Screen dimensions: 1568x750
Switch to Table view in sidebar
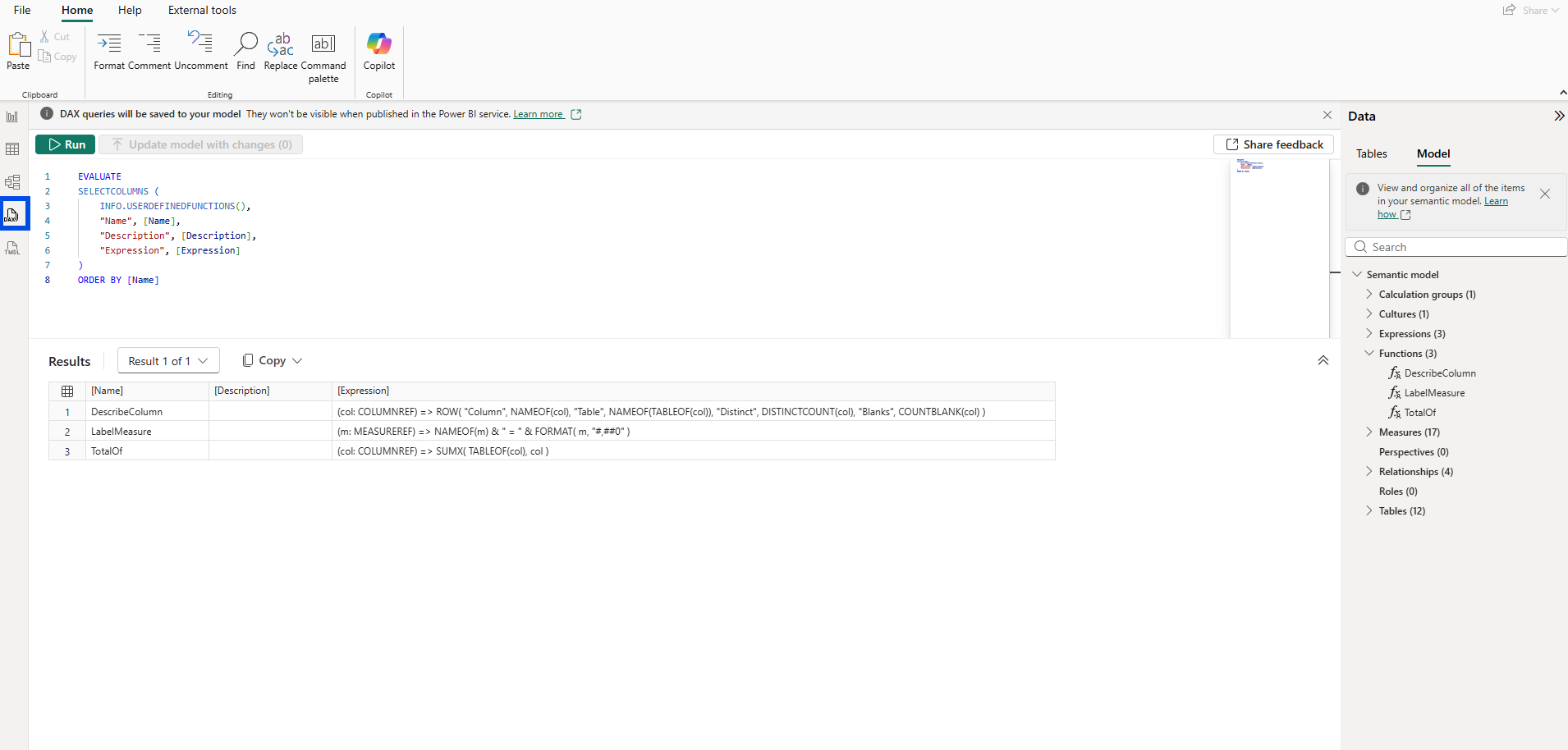(x=12, y=149)
